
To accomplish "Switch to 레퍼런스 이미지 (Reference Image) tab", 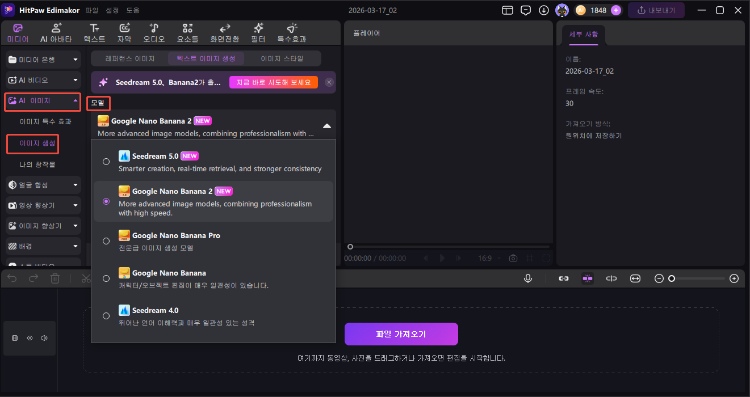I will click(130, 58).
